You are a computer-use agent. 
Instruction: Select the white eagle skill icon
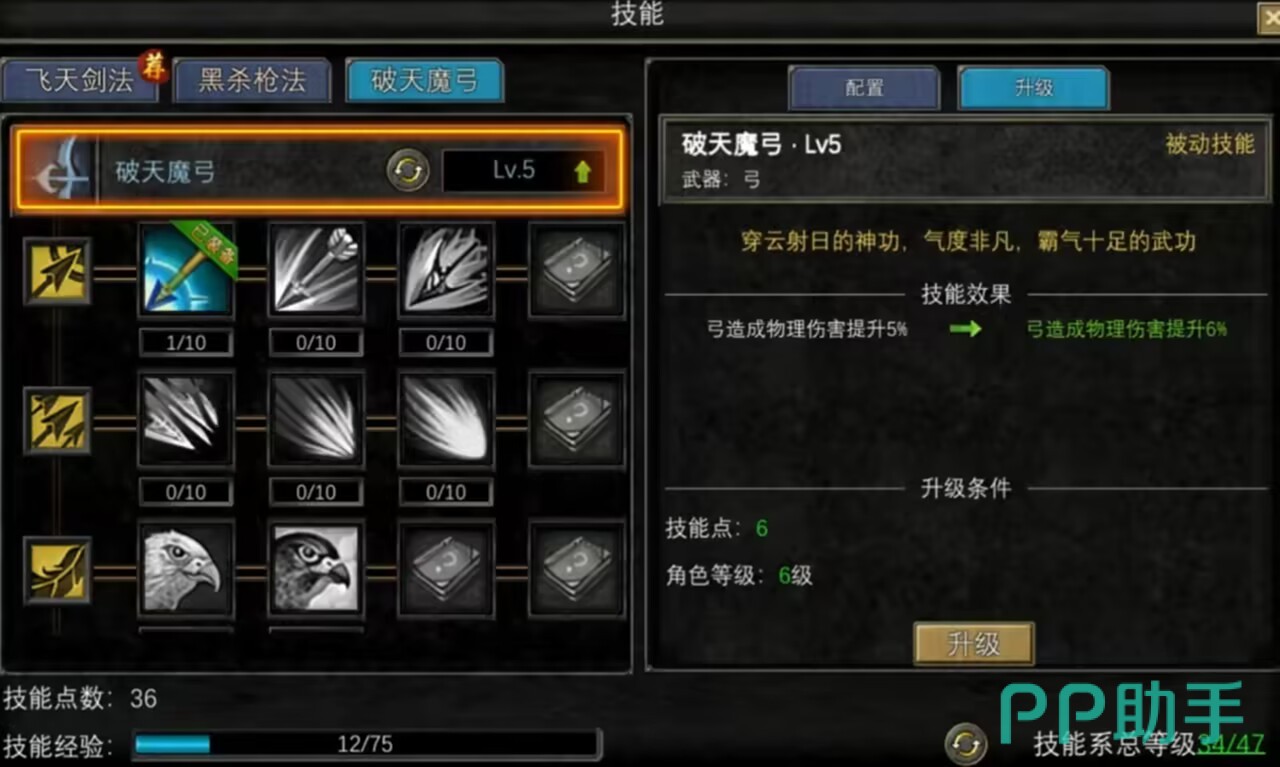[x=186, y=568]
